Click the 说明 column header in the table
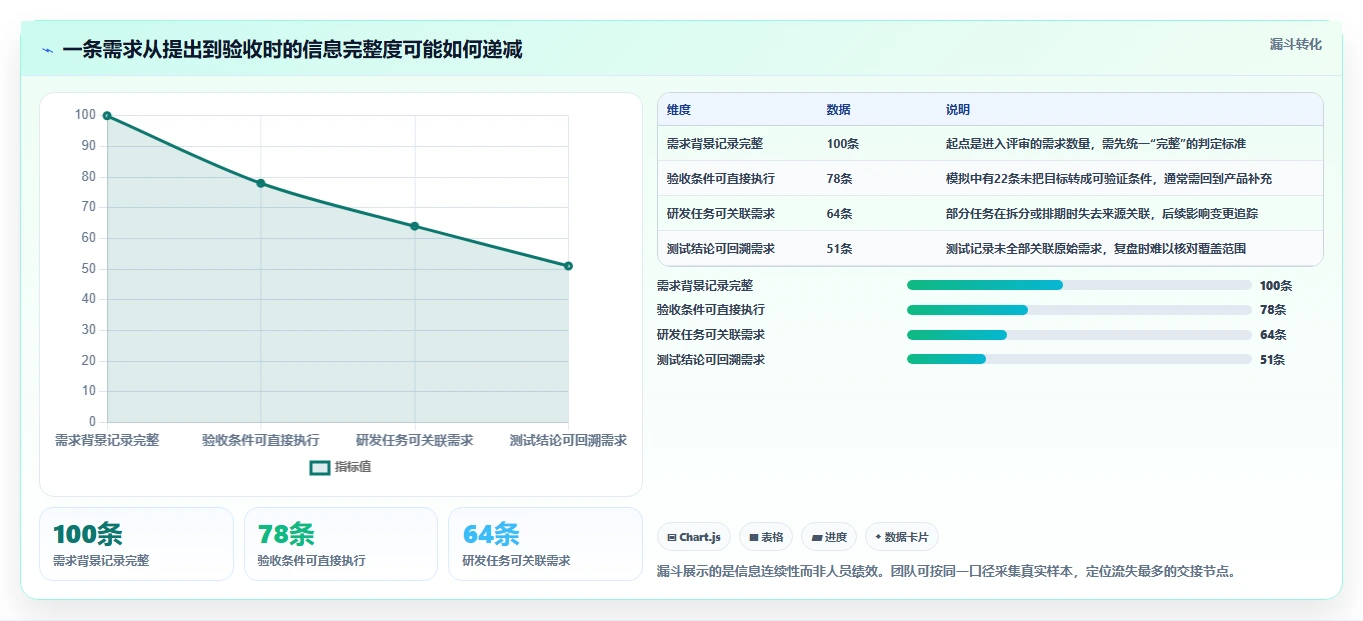The height and width of the screenshot is (621, 1363). pos(958,110)
